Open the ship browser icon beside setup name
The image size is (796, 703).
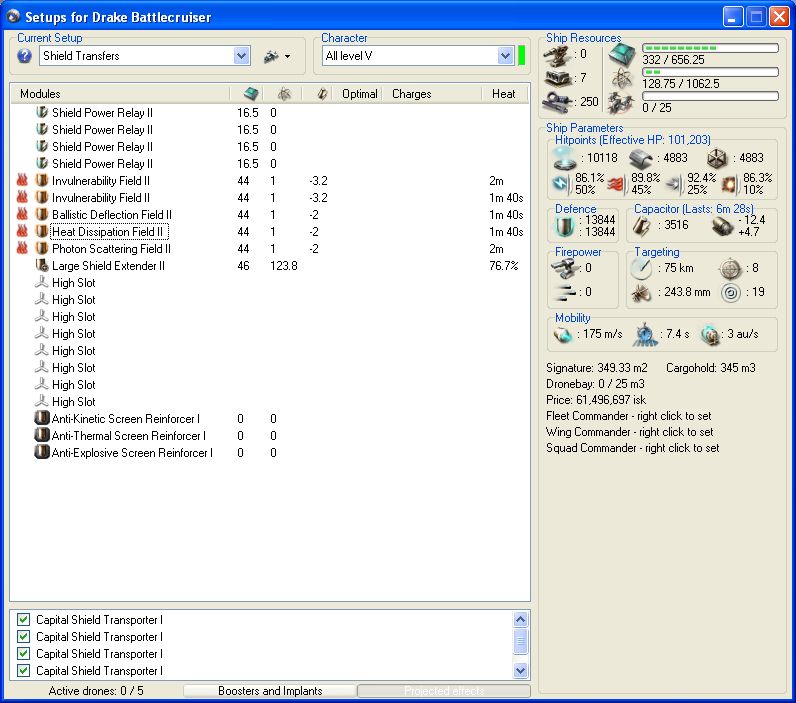click(272, 56)
